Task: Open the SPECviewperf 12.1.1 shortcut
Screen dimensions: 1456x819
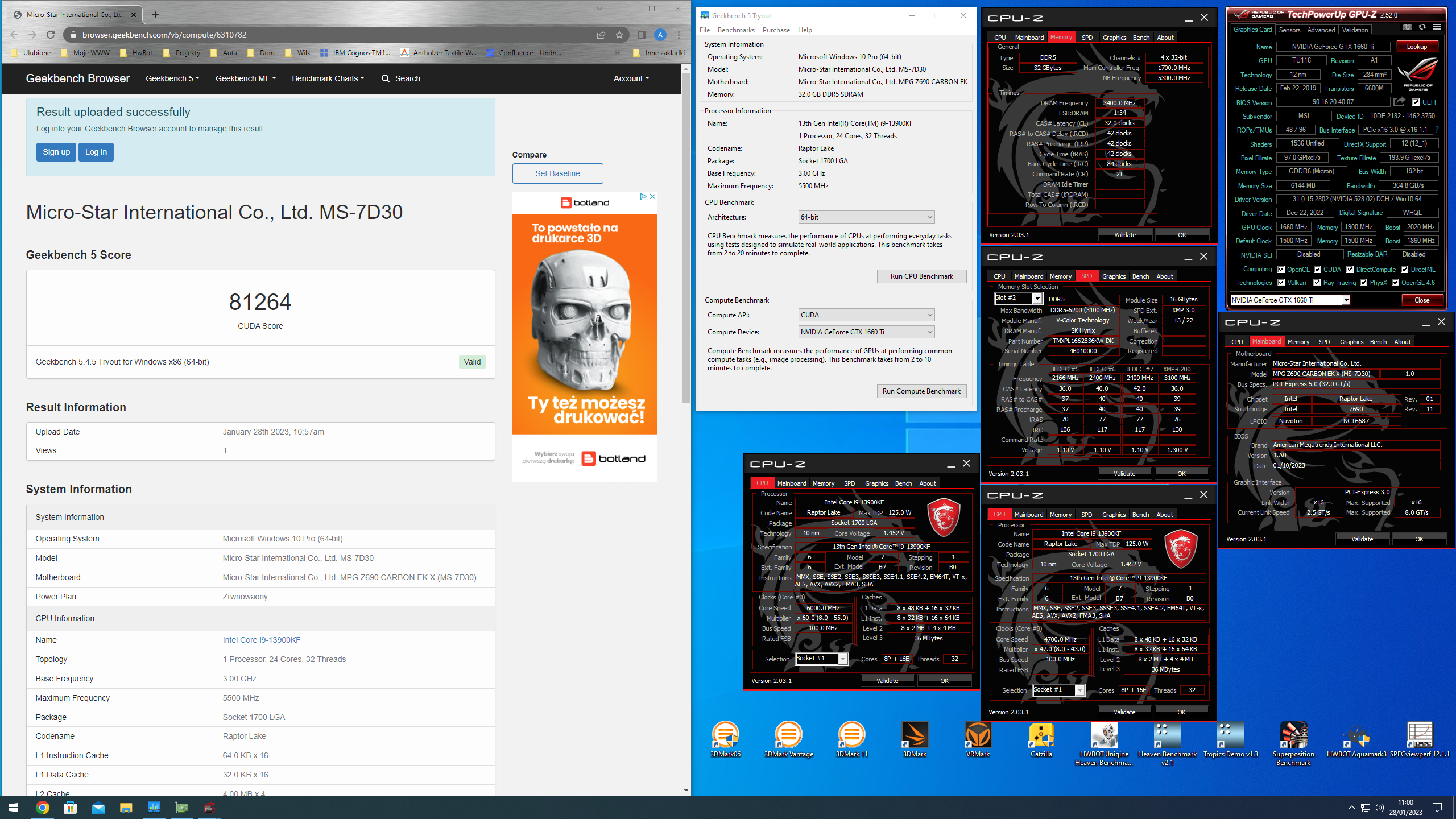Action: coord(1420,739)
